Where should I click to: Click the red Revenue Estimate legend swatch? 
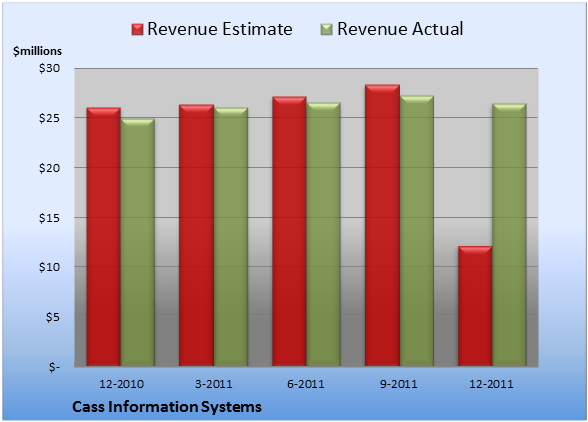[137, 30]
